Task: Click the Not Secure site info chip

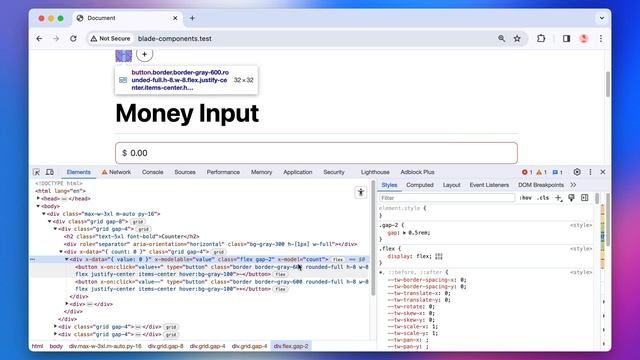Action: point(110,38)
